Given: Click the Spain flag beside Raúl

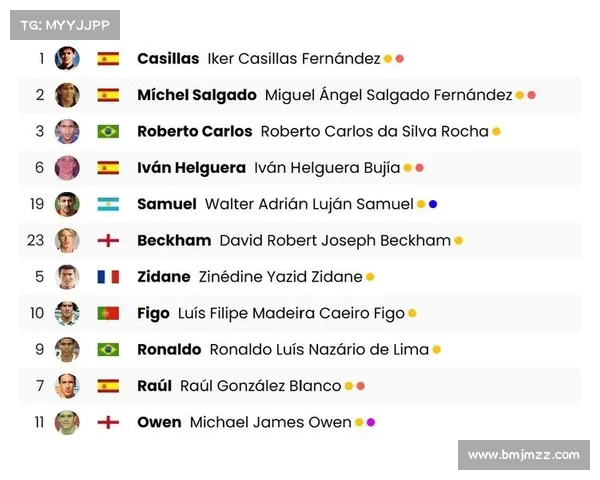Looking at the screenshot, I should (108, 386).
